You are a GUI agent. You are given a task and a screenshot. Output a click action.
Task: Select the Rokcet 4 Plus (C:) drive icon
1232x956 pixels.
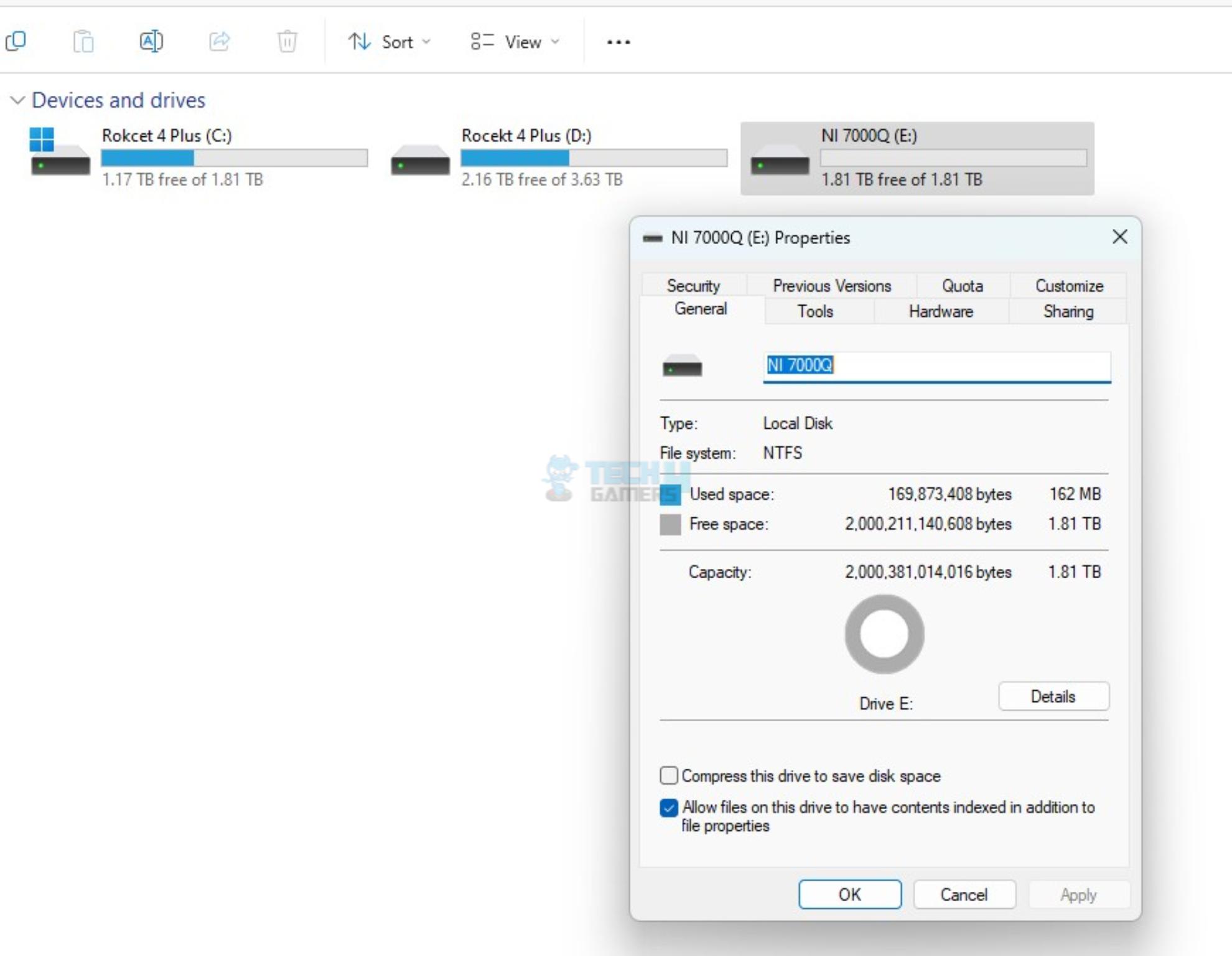pos(60,157)
